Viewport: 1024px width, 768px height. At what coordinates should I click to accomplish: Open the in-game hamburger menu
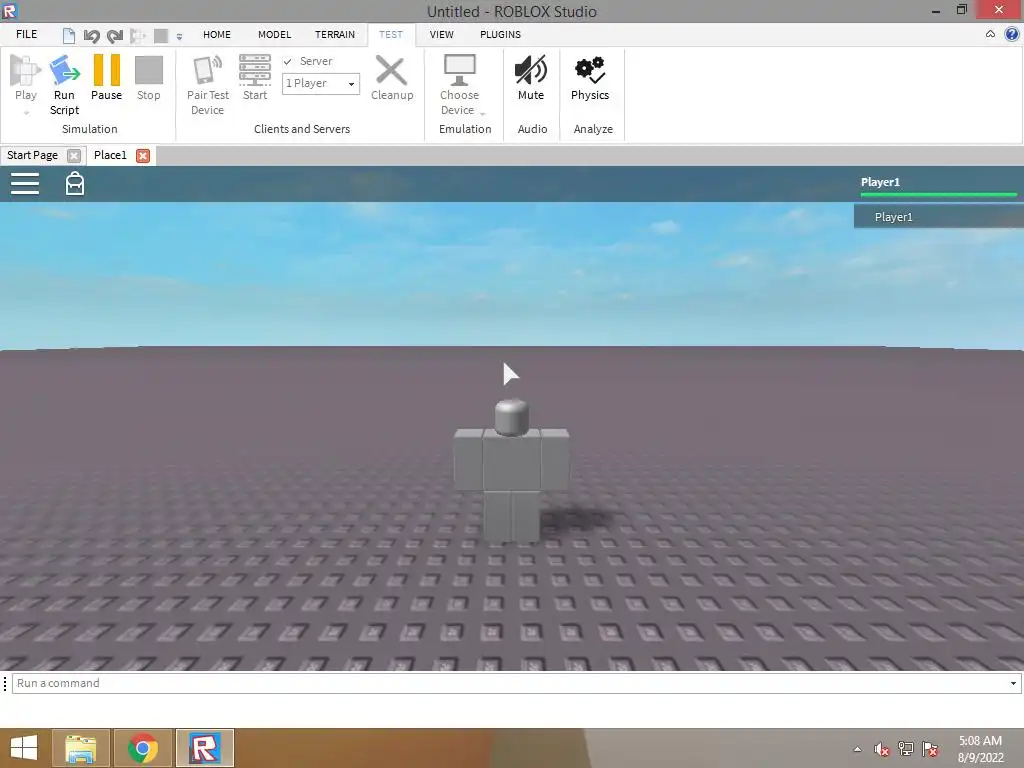(25, 184)
